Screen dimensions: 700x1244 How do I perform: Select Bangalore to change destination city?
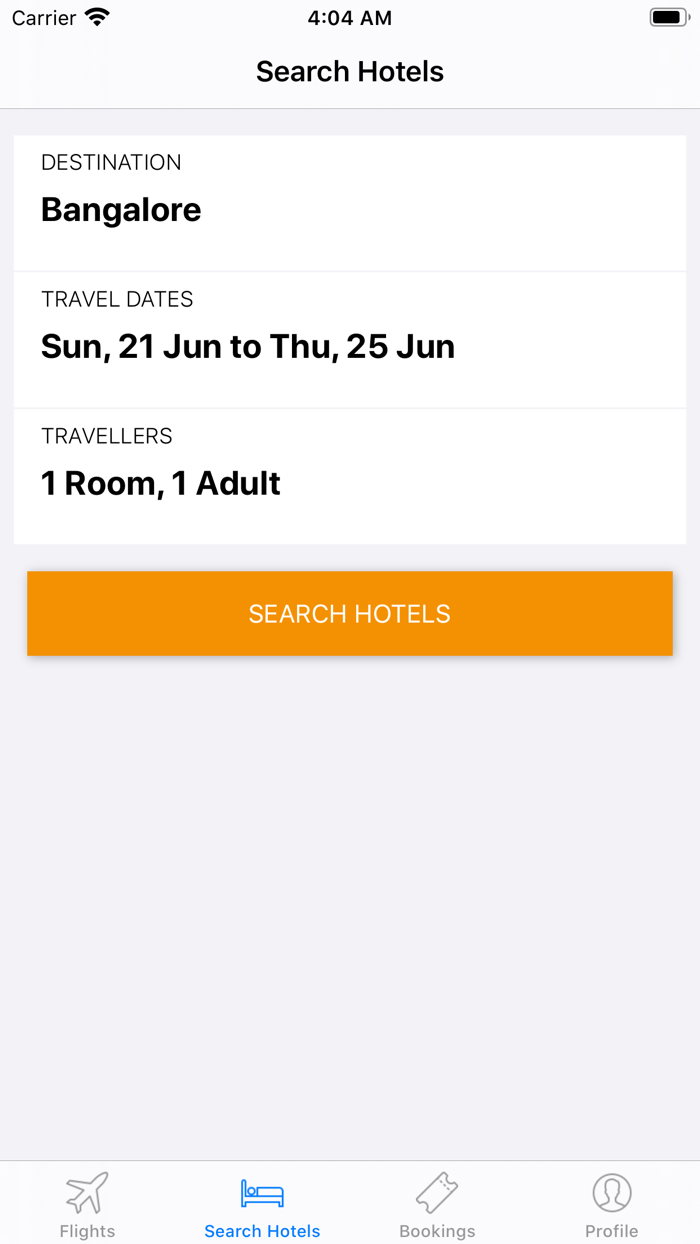point(120,210)
